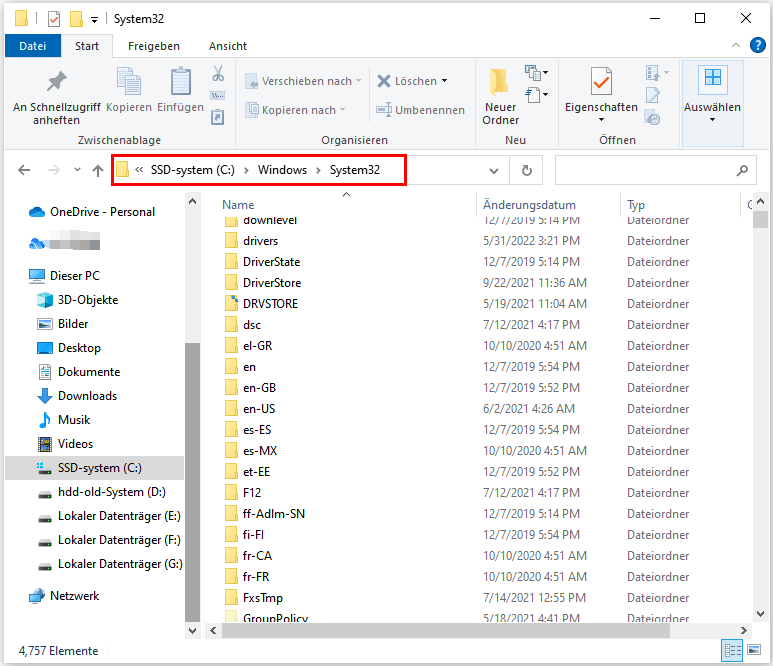Click the paste shortcut icon in Zwischenablage
Image resolution: width=773 pixels, height=666 pixels.
coord(218,117)
